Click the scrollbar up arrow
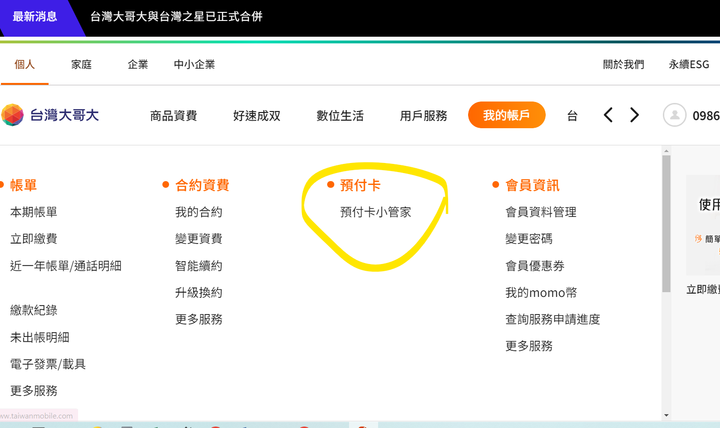Image resolution: width=720 pixels, height=428 pixels. (666, 151)
